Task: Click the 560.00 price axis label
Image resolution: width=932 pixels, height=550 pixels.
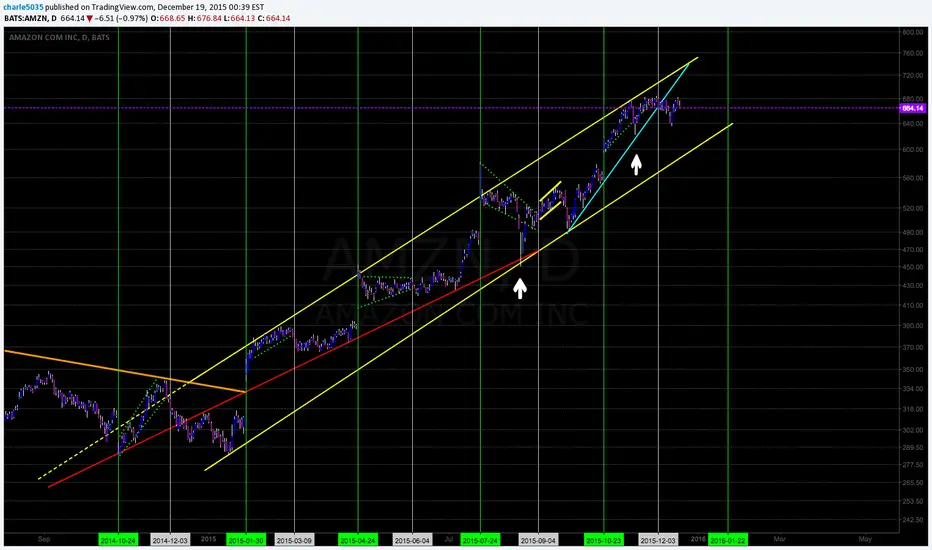Action: [x=912, y=178]
